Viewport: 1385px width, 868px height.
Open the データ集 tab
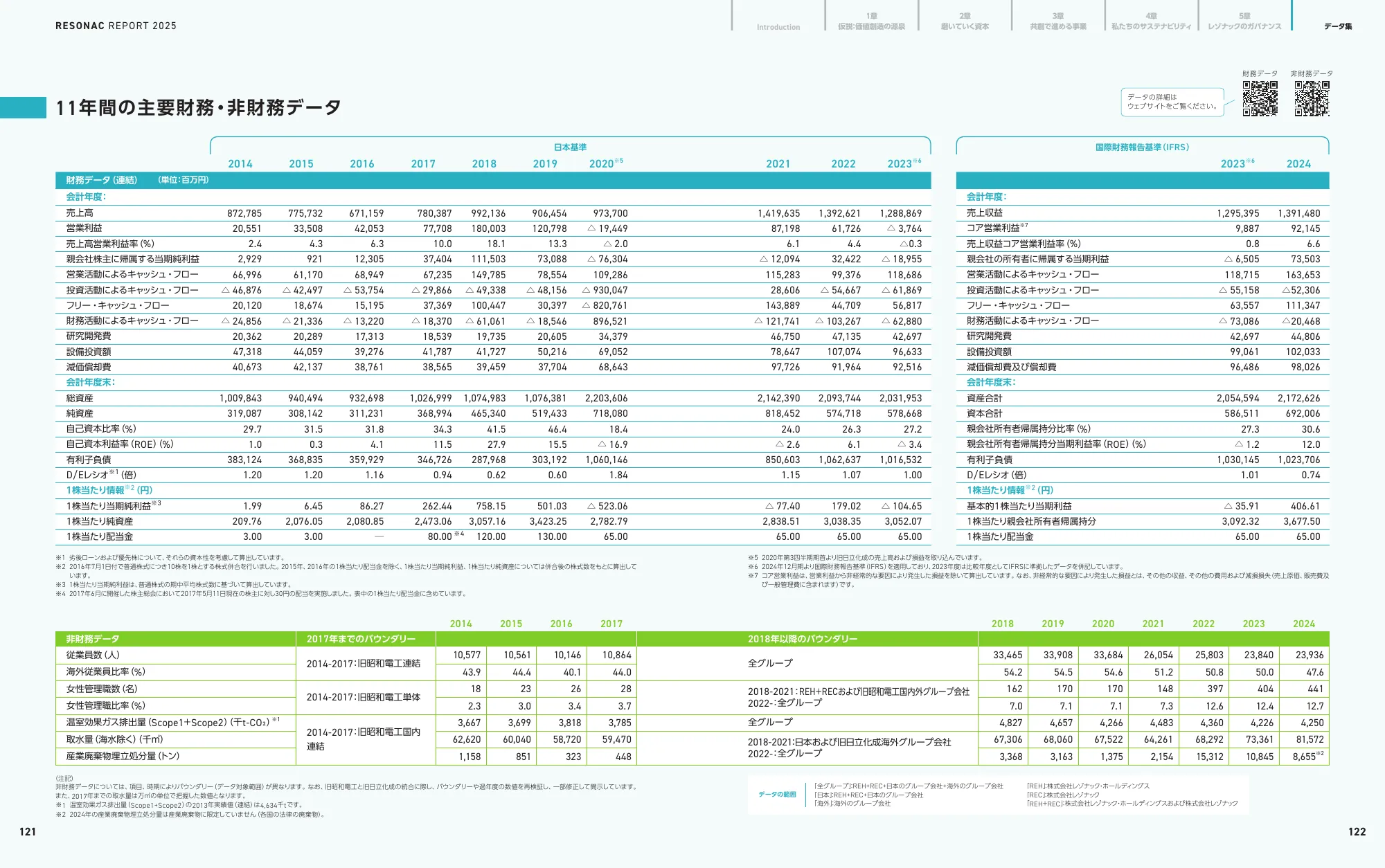click(1339, 26)
